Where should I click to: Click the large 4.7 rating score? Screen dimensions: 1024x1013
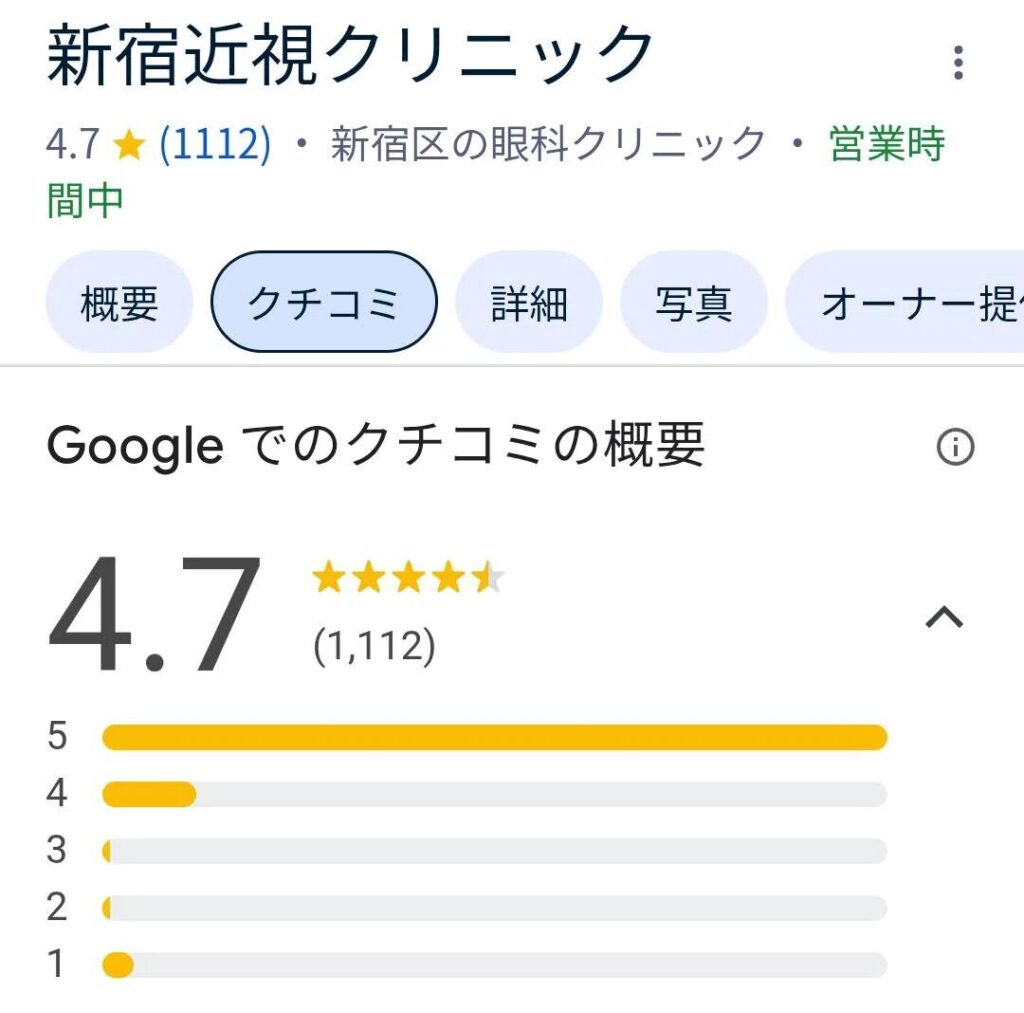tap(154, 614)
